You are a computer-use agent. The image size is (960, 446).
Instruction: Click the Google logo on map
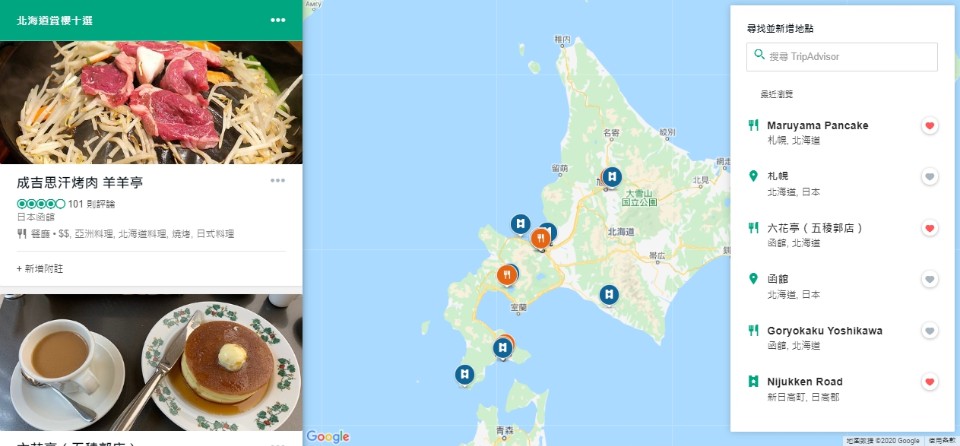click(328, 436)
